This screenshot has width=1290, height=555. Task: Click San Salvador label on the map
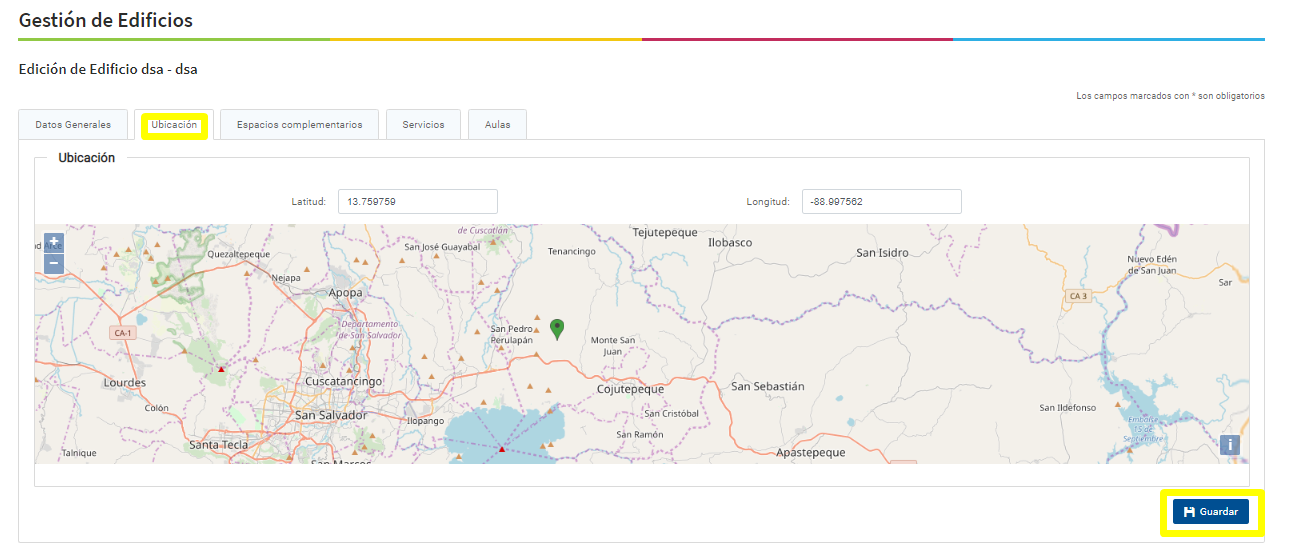point(331,414)
